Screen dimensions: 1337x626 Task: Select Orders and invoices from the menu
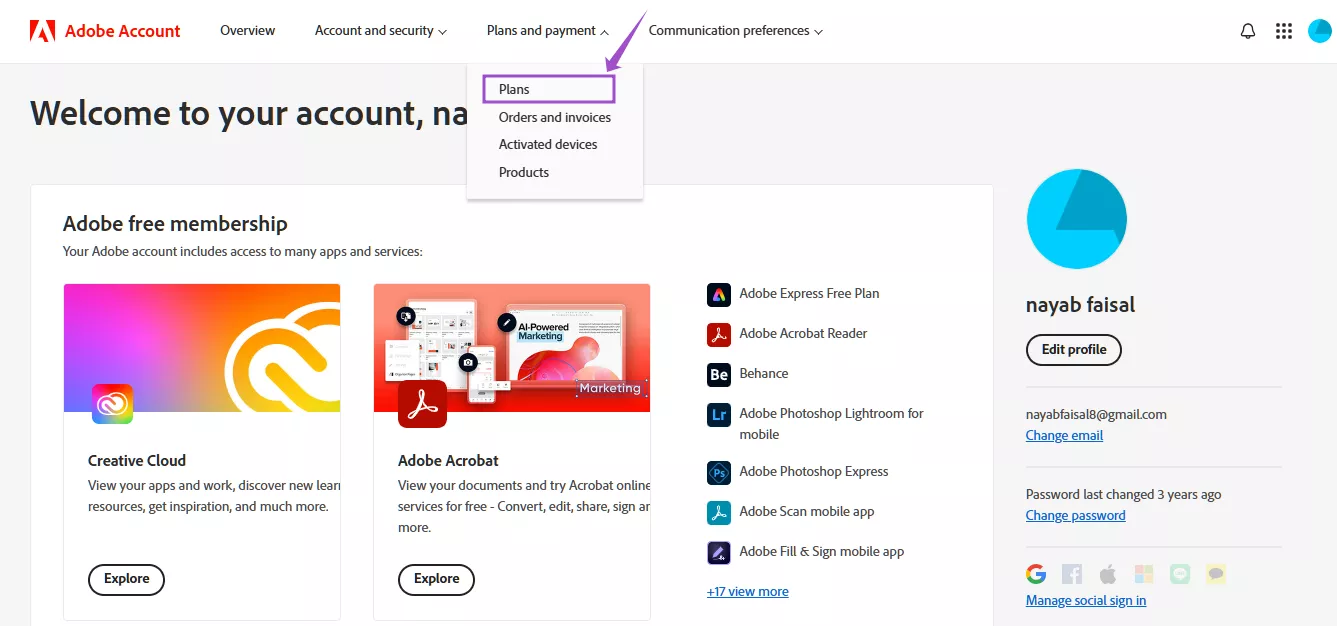555,117
